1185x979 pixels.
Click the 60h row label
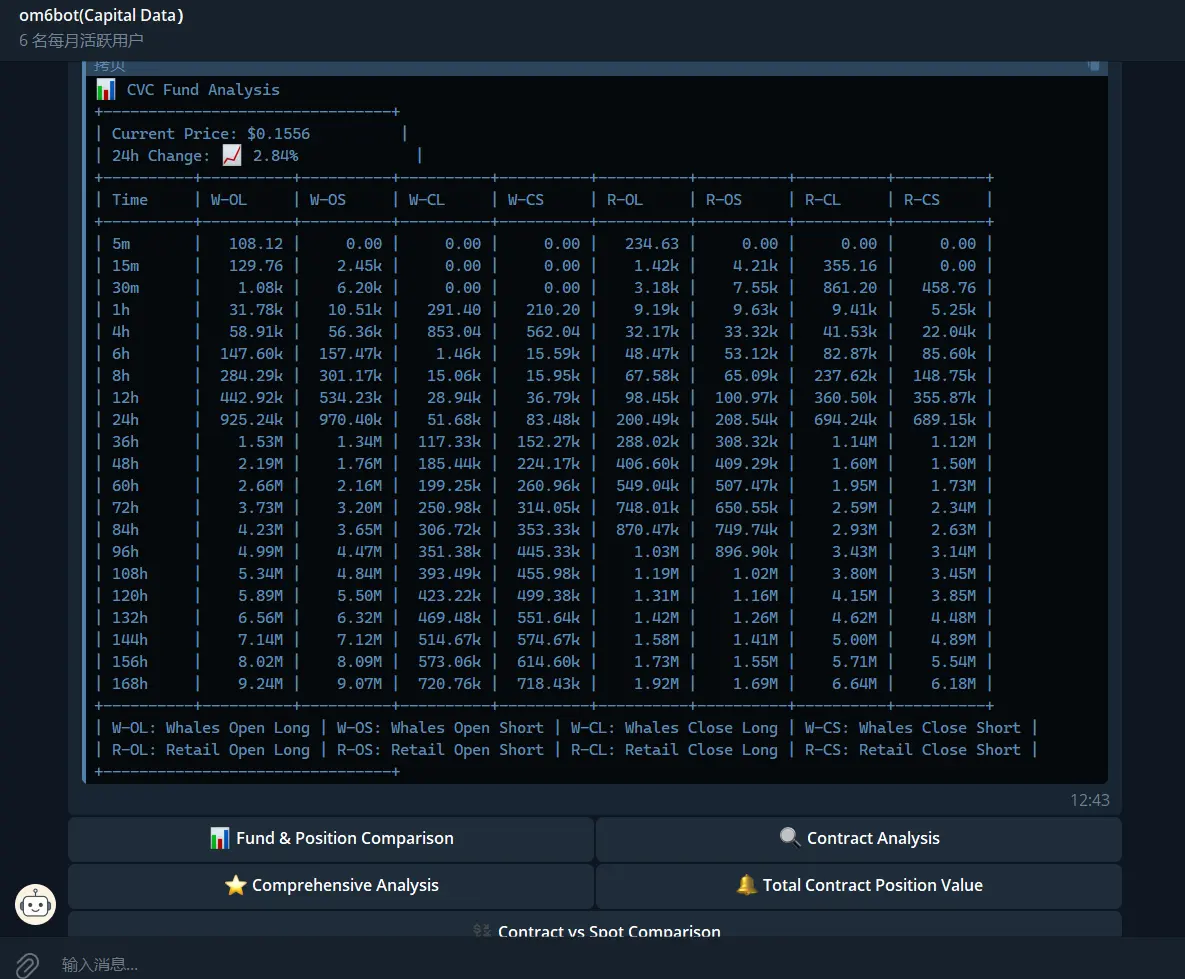point(125,485)
